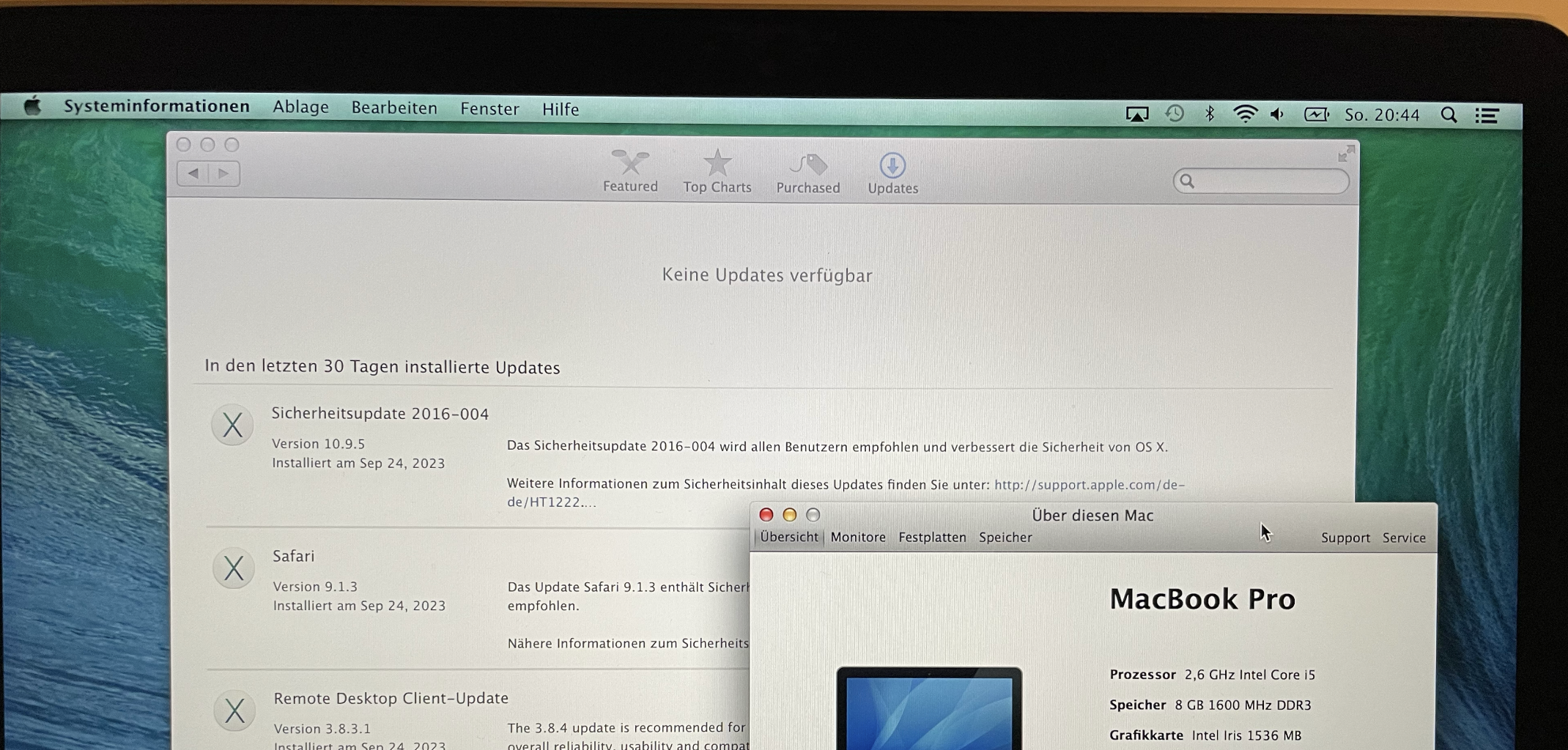
Task: Switch to the Speicher tab
Action: pyautogui.click(x=1005, y=537)
